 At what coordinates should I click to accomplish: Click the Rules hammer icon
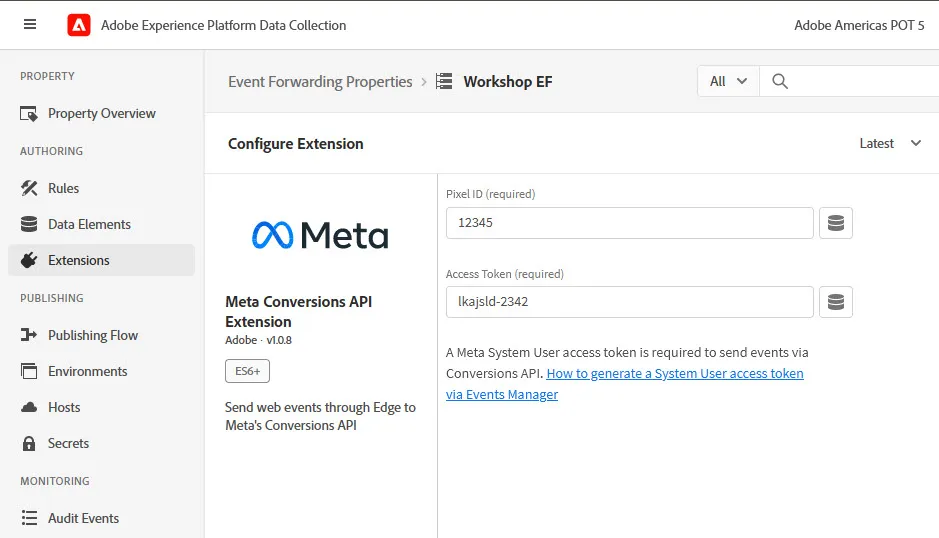(x=29, y=188)
